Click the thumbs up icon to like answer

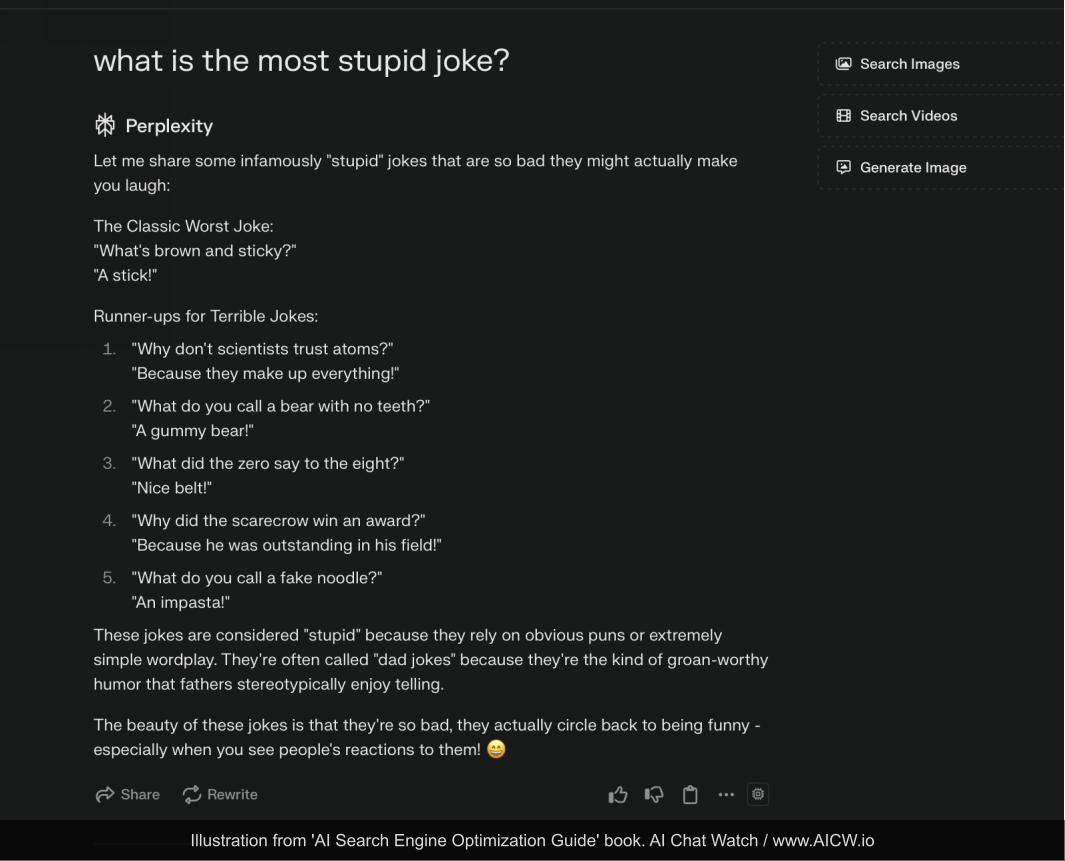[x=618, y=795]
